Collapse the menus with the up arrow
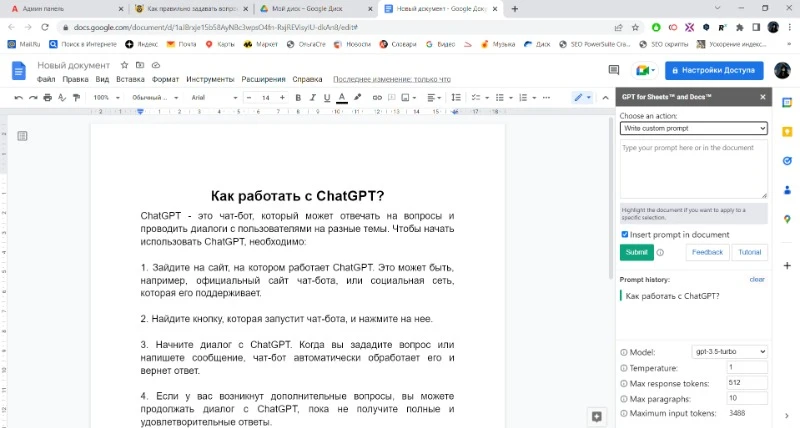 (x=605, y=97)
